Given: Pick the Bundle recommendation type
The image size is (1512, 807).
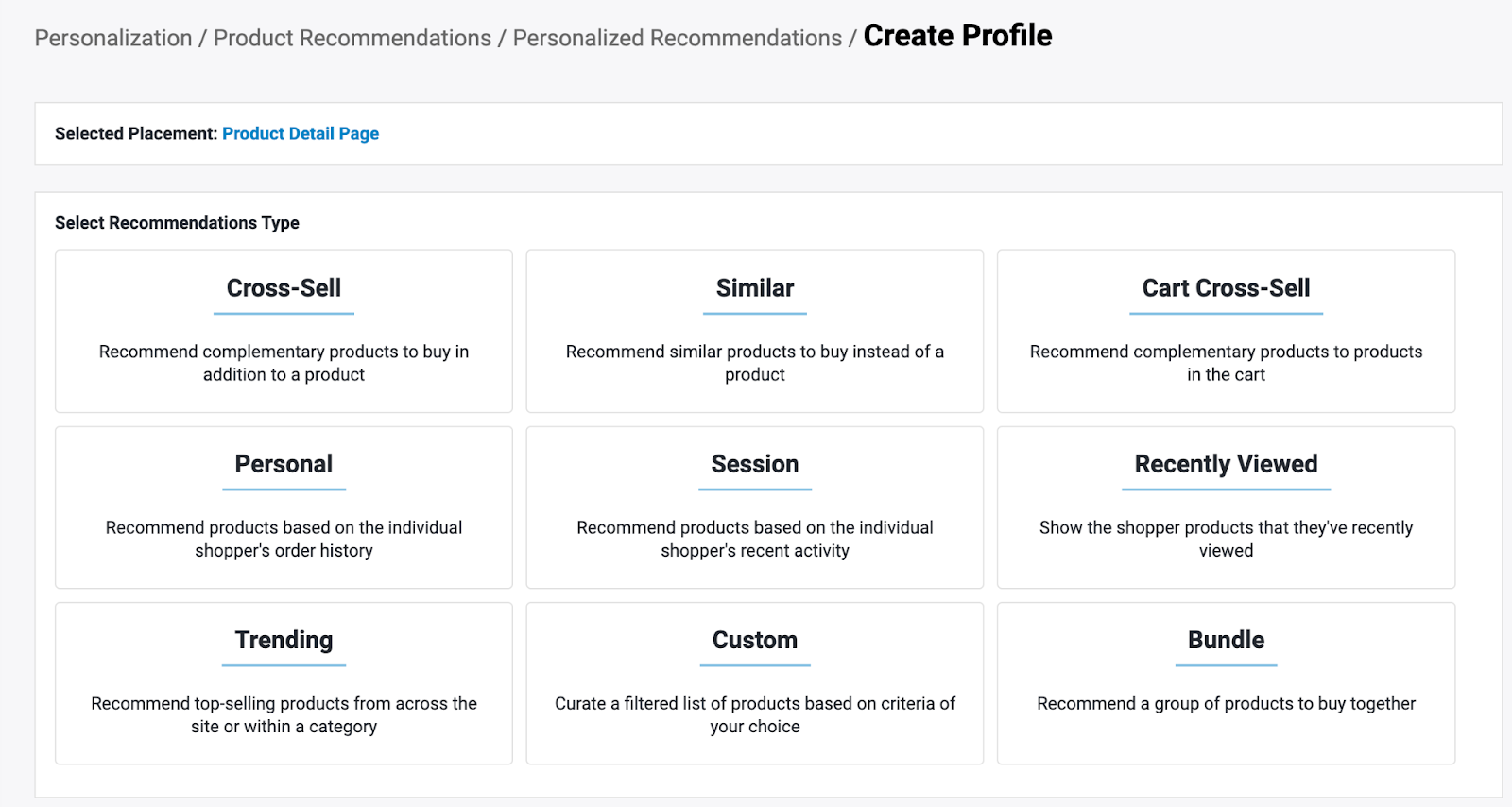Looking at the screenshot, I should tap(1226, 640).
